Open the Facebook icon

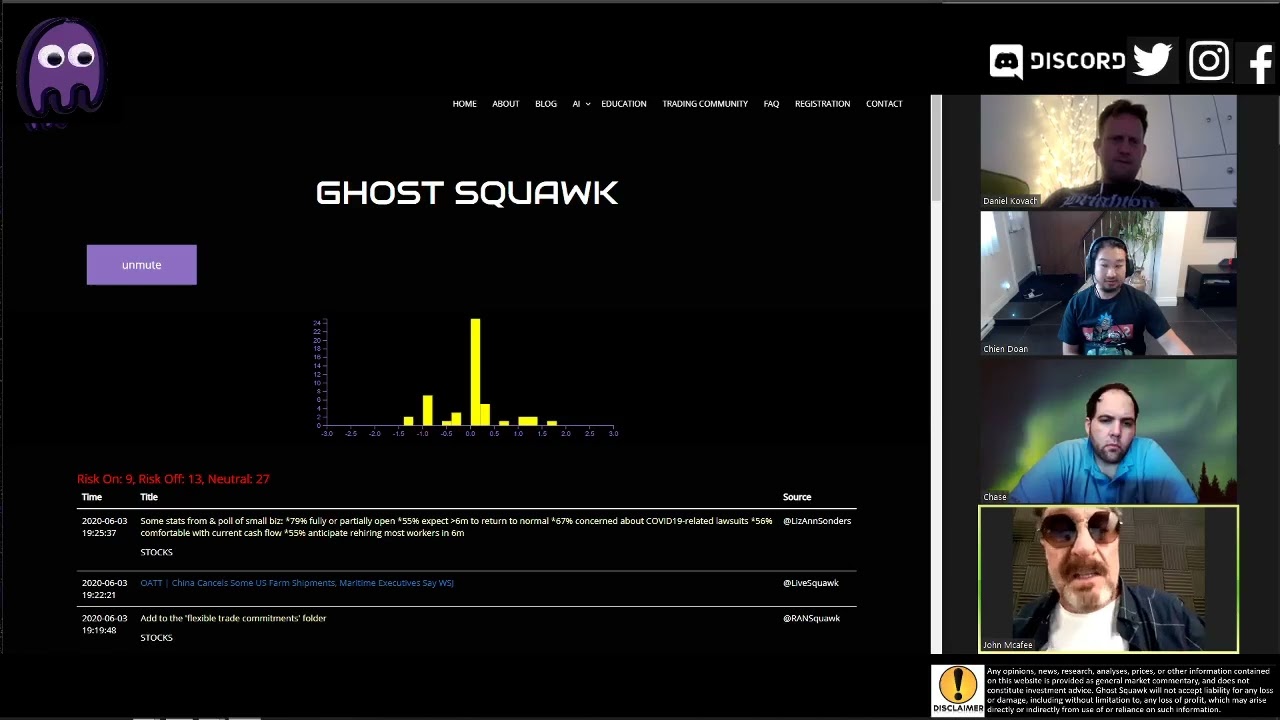pyautogui.click(x=1260, y=63)
